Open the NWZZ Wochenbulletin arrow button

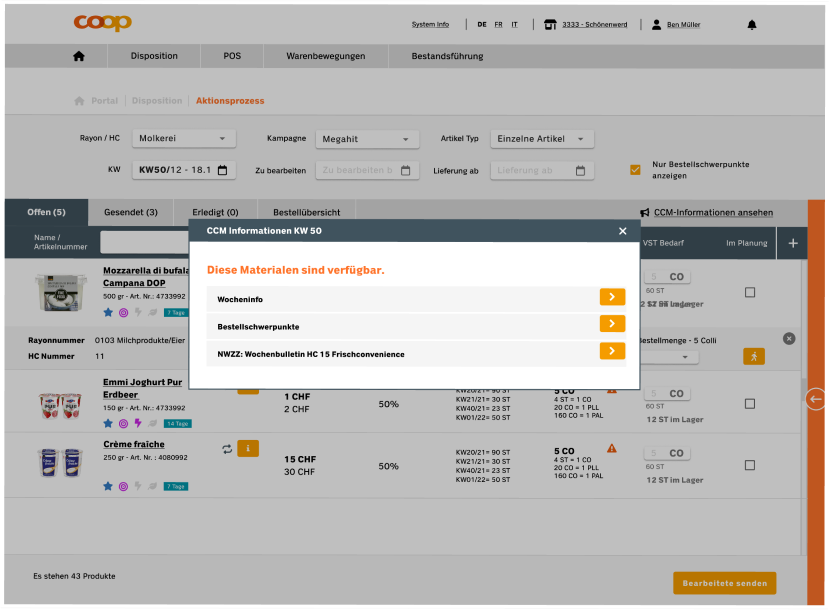[612, 351]
